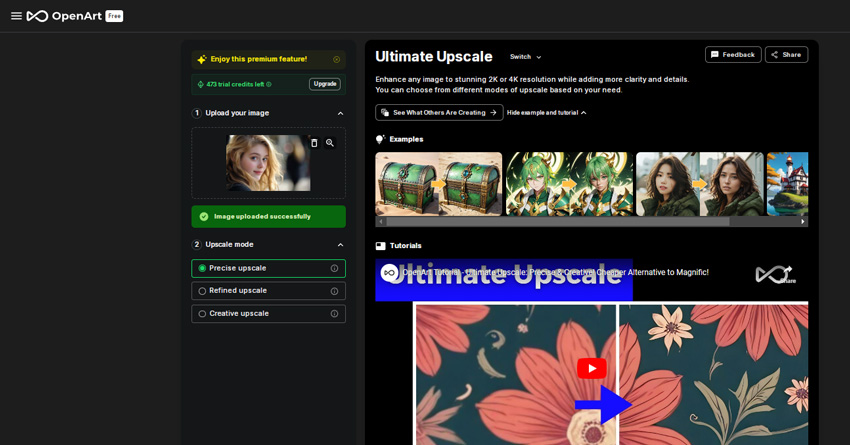Click the Free plan badge
The image size is (850, 445).
[x=114, y=16]
